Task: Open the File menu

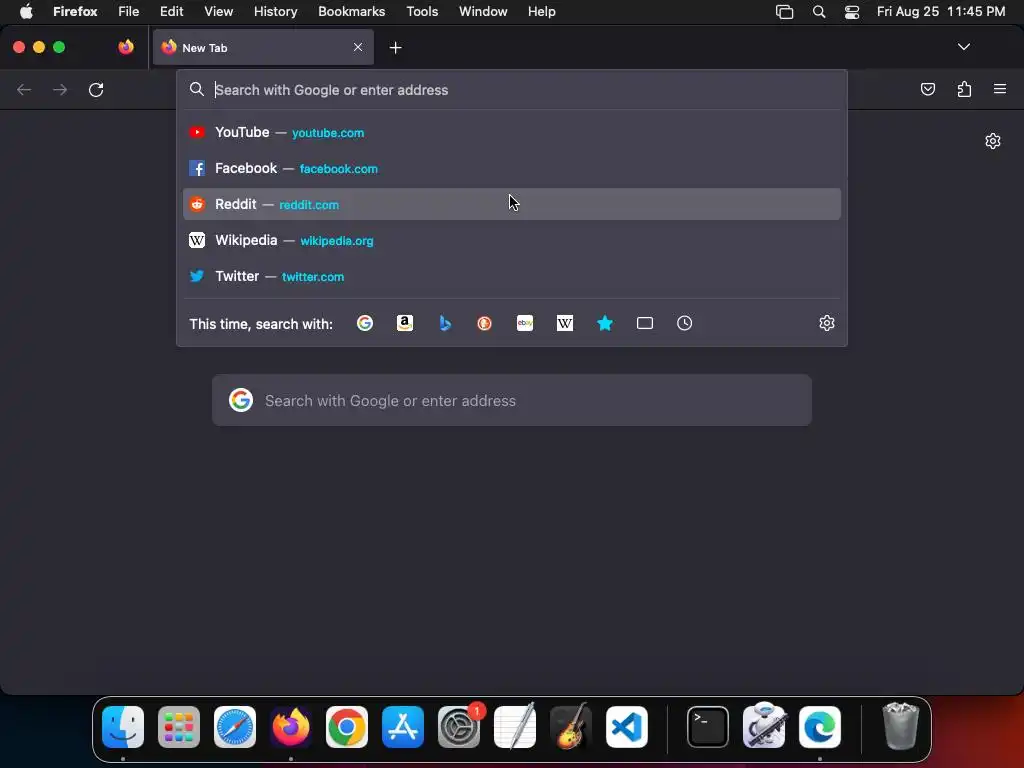Action: tap(129, 12)
